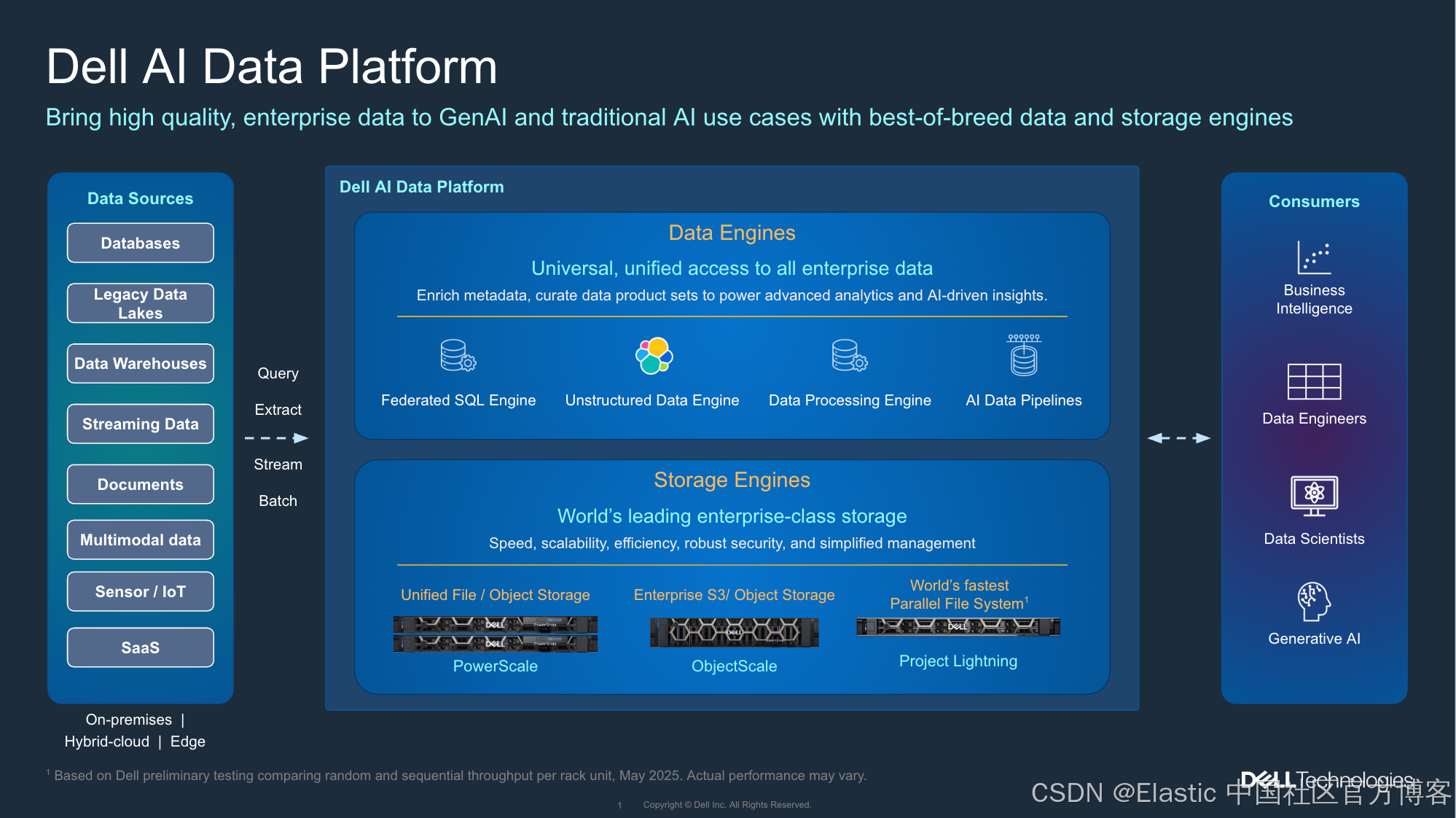Select the Legacy Data Lakes box
Viewport: 1456px width, 818px height.
coord(141,303)
